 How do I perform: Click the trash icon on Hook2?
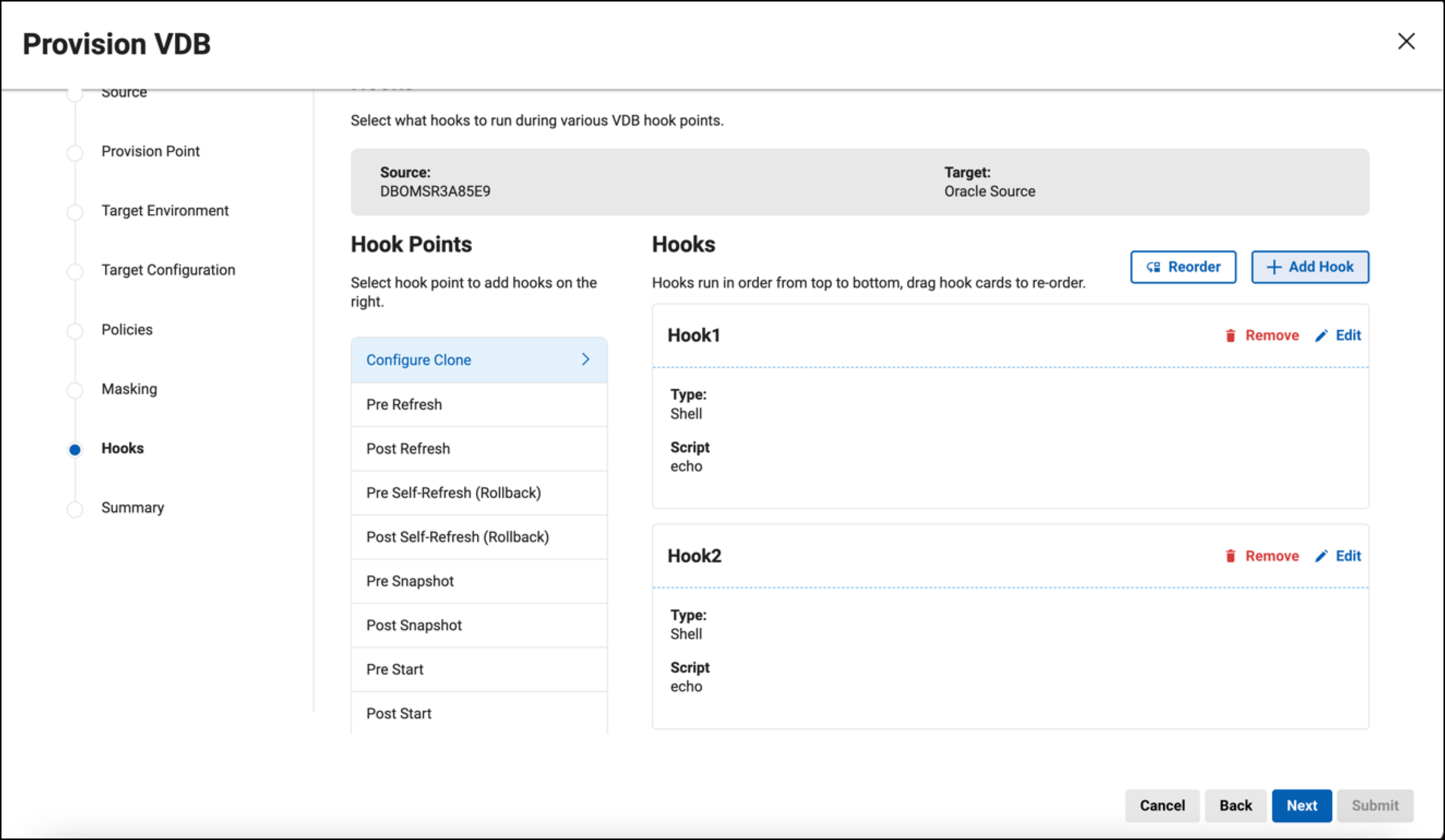(1230, 555)
